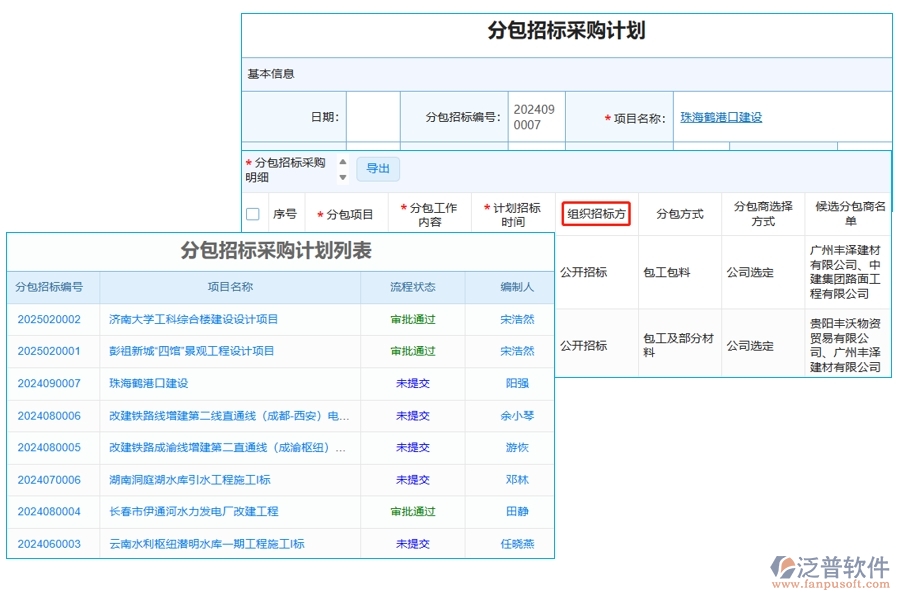
Task: Click the 导出 export button
Action: coord(378,169)
